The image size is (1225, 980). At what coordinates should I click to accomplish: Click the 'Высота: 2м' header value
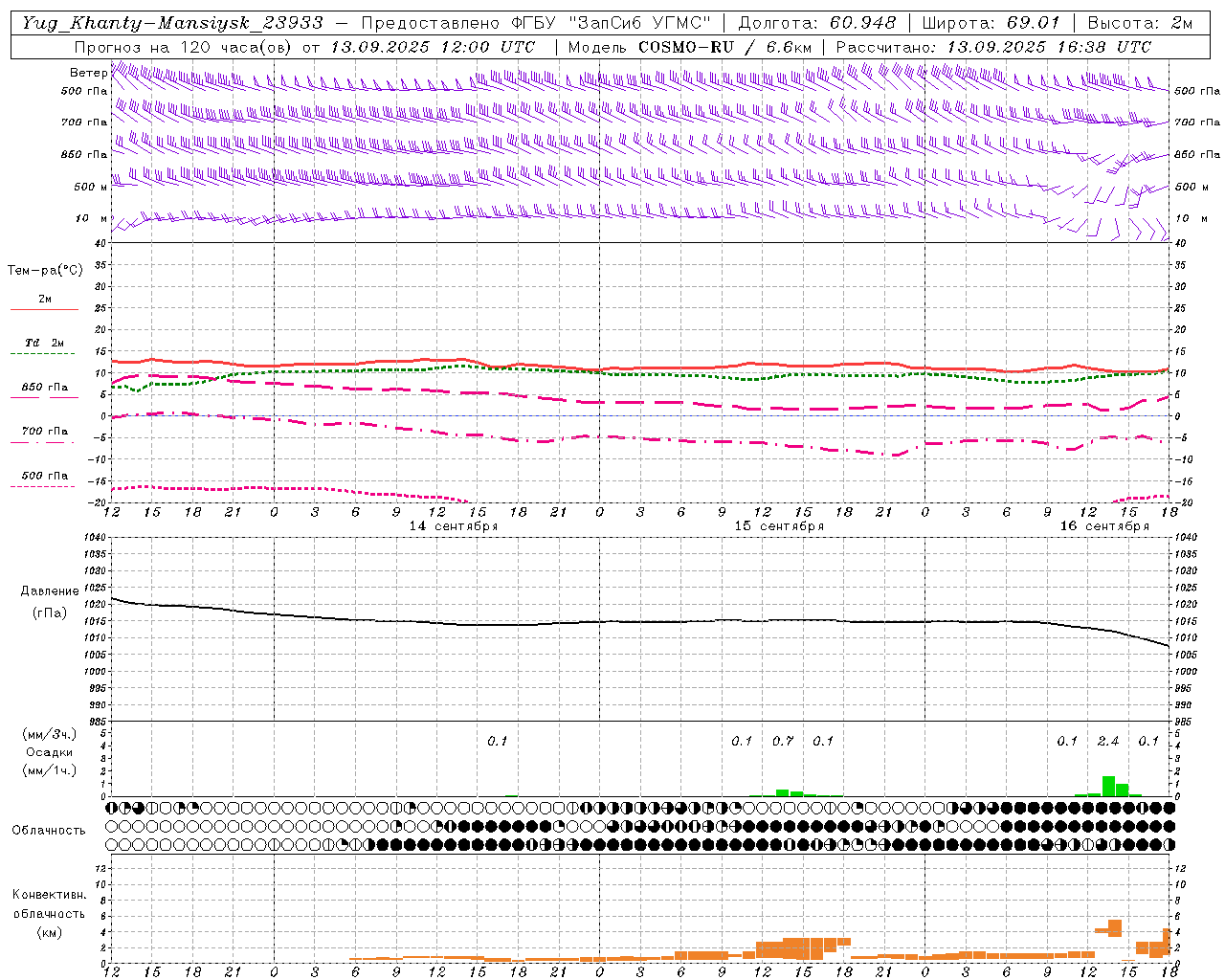[x=1140, y=23]
